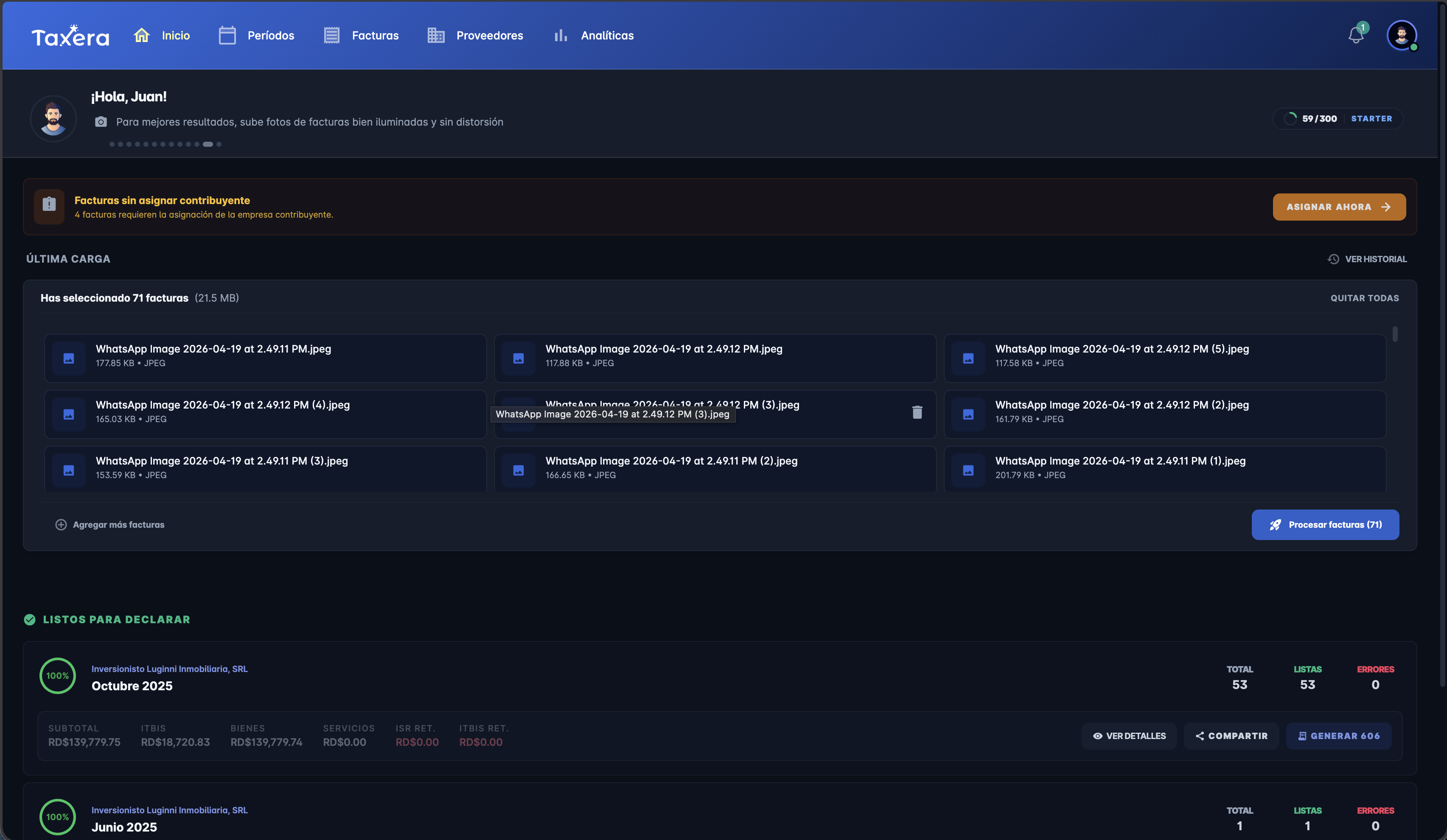The image size is (1447, 840).
Task: Click image icon of 2.49.11 PM.jpeg
Action: (x=69, y=358)
